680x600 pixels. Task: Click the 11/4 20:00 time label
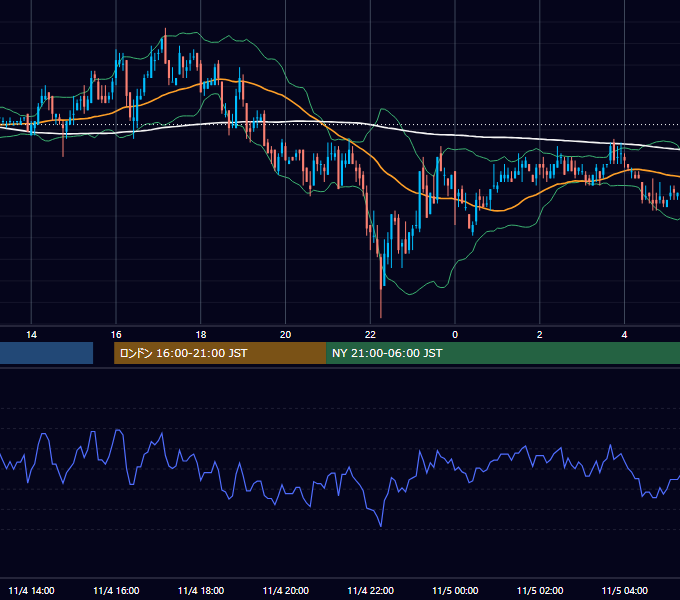285,590
